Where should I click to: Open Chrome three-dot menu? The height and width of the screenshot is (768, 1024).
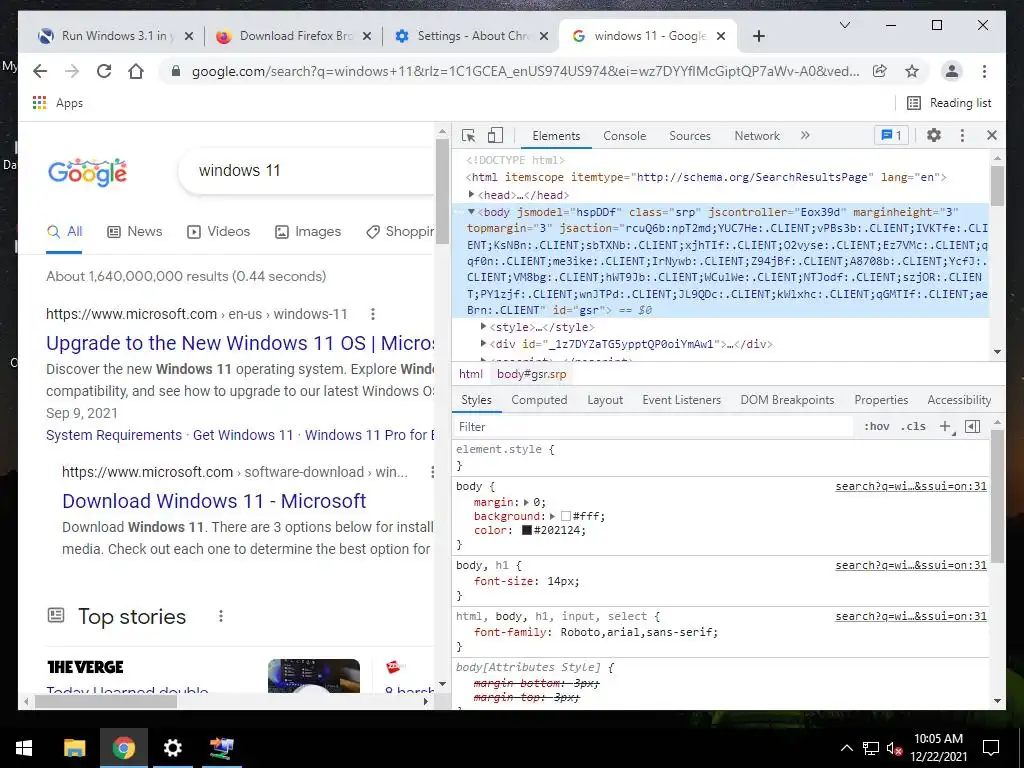pyautogui.click(x=984, y=71)
